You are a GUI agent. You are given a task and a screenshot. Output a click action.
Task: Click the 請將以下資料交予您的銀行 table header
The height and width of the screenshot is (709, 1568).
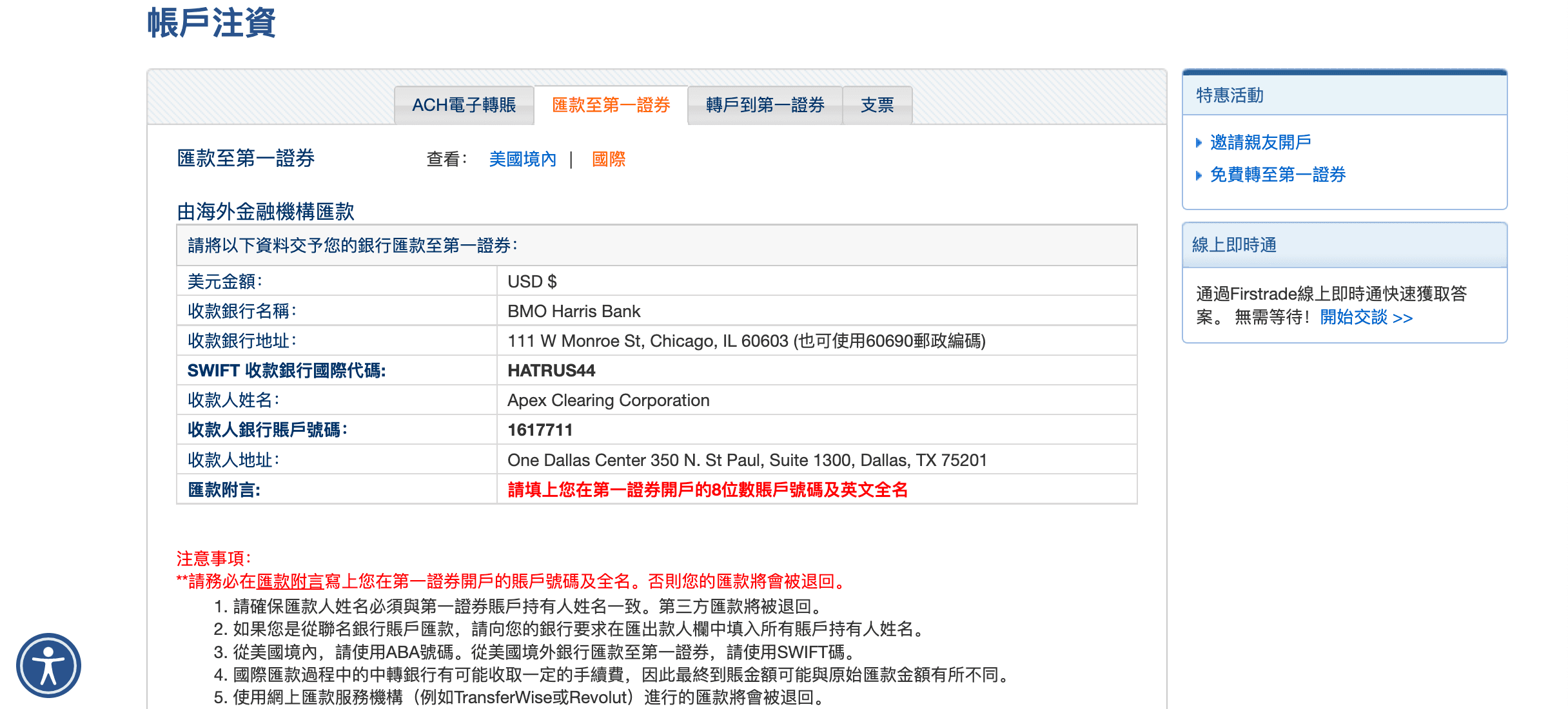coord(656,246)
